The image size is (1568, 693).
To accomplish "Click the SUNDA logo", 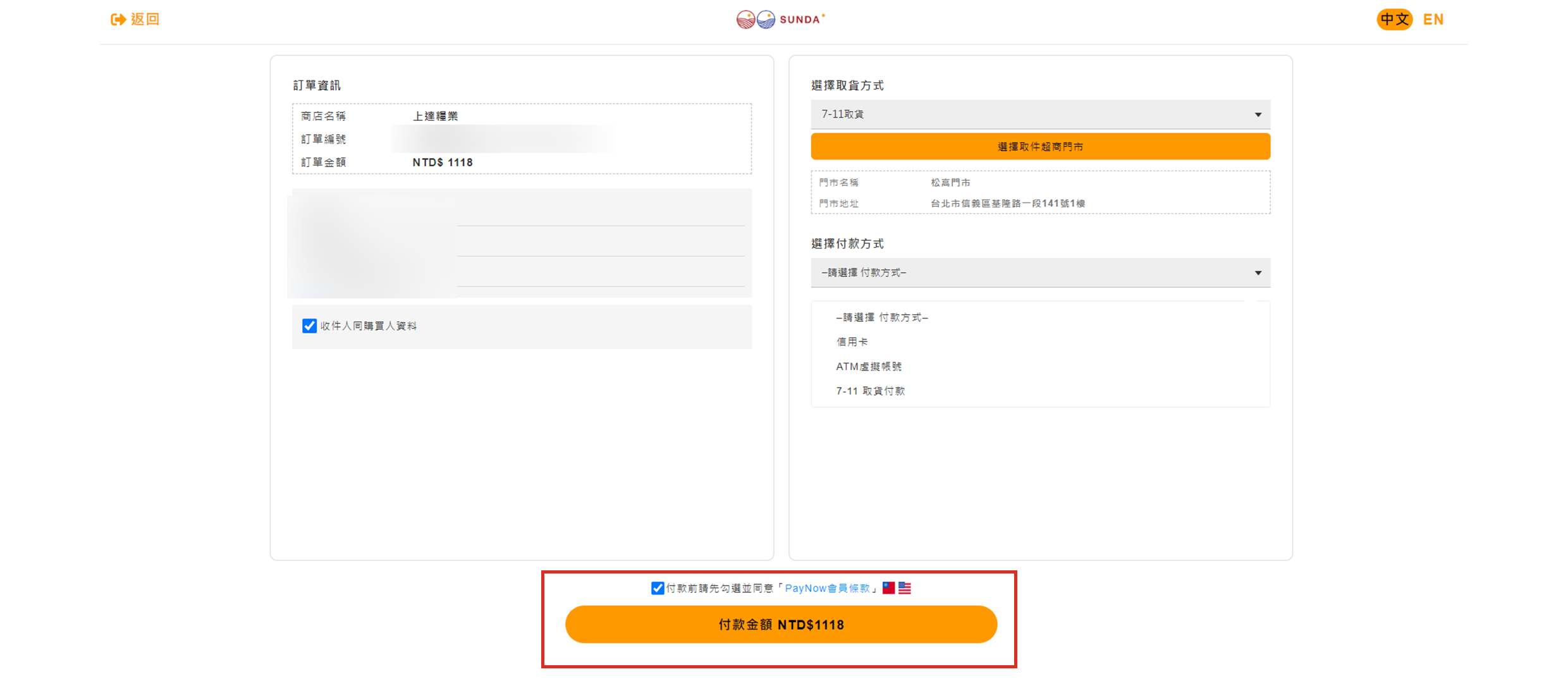I will [781, 20].
